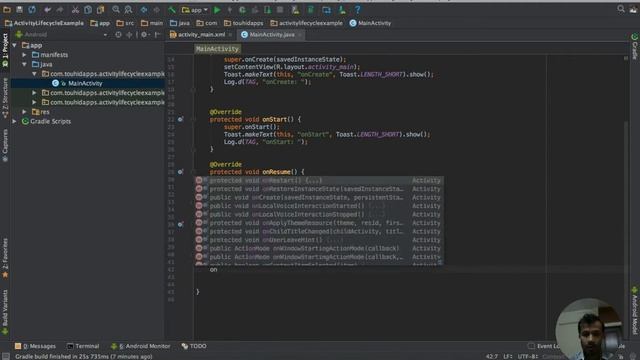Toggle the Build Variants tool window
The image size is (640, 360).
[x=5, y=312]
